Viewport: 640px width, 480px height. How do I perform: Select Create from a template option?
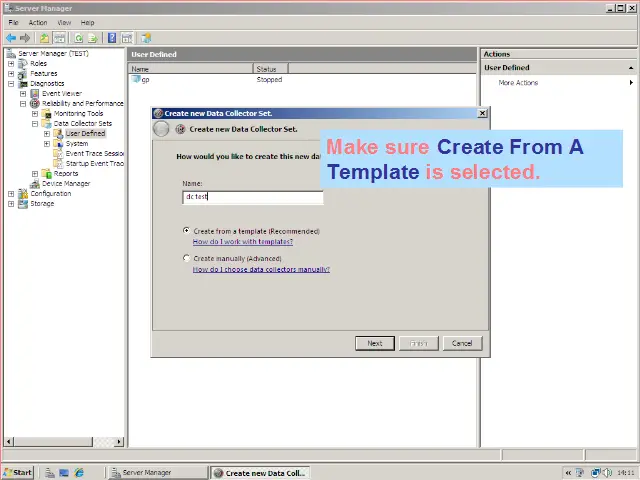(x=187, y=231)
